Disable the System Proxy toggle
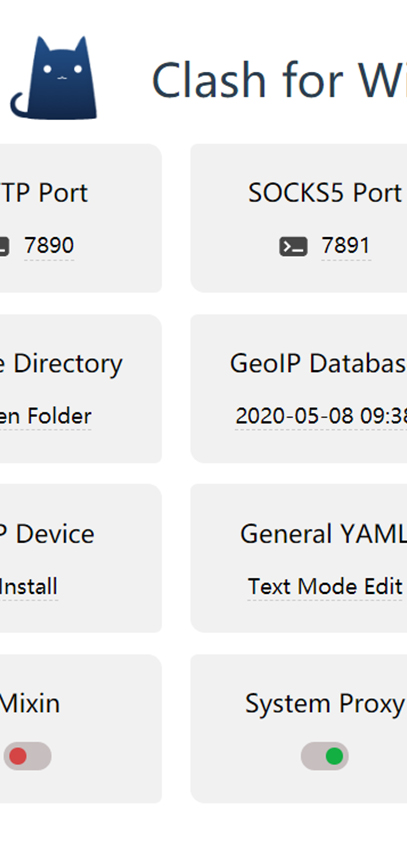 point(325,756)
